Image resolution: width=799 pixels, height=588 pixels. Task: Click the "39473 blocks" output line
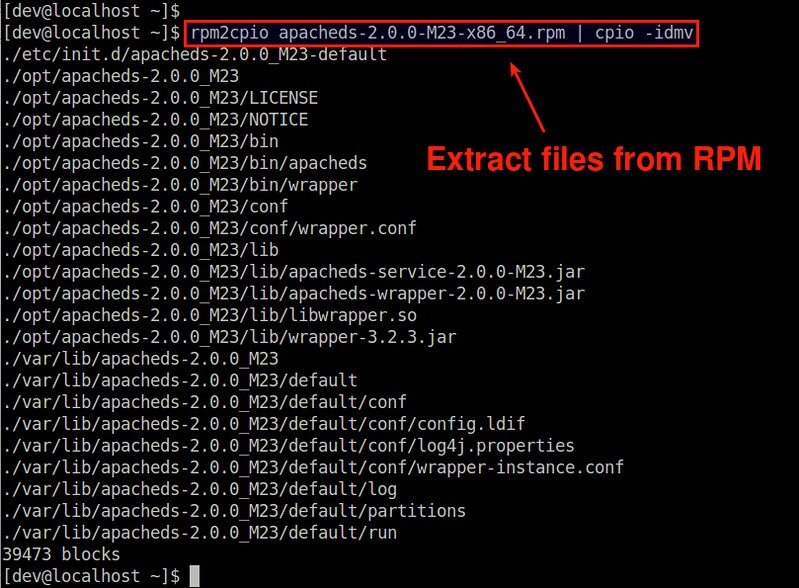pos(62,554)
